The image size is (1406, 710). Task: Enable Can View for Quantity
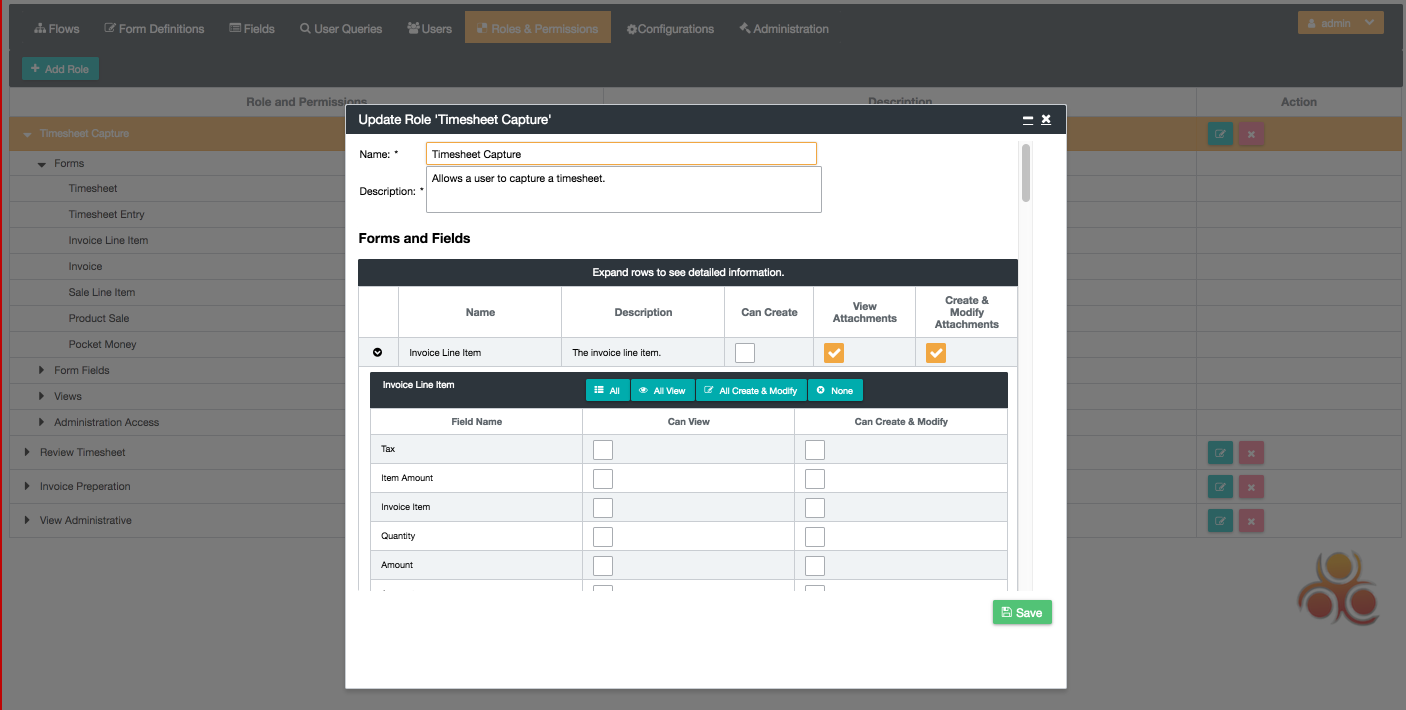(x=603, y=537)
